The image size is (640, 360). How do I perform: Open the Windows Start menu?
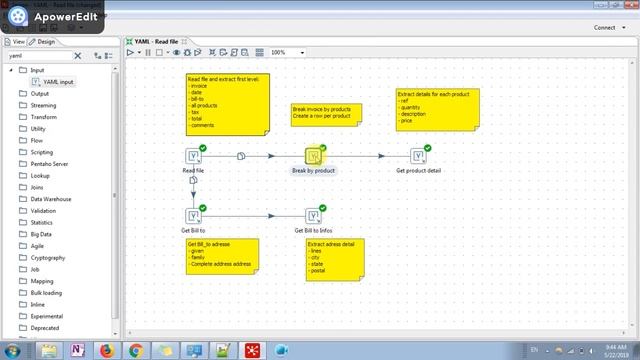12,351
